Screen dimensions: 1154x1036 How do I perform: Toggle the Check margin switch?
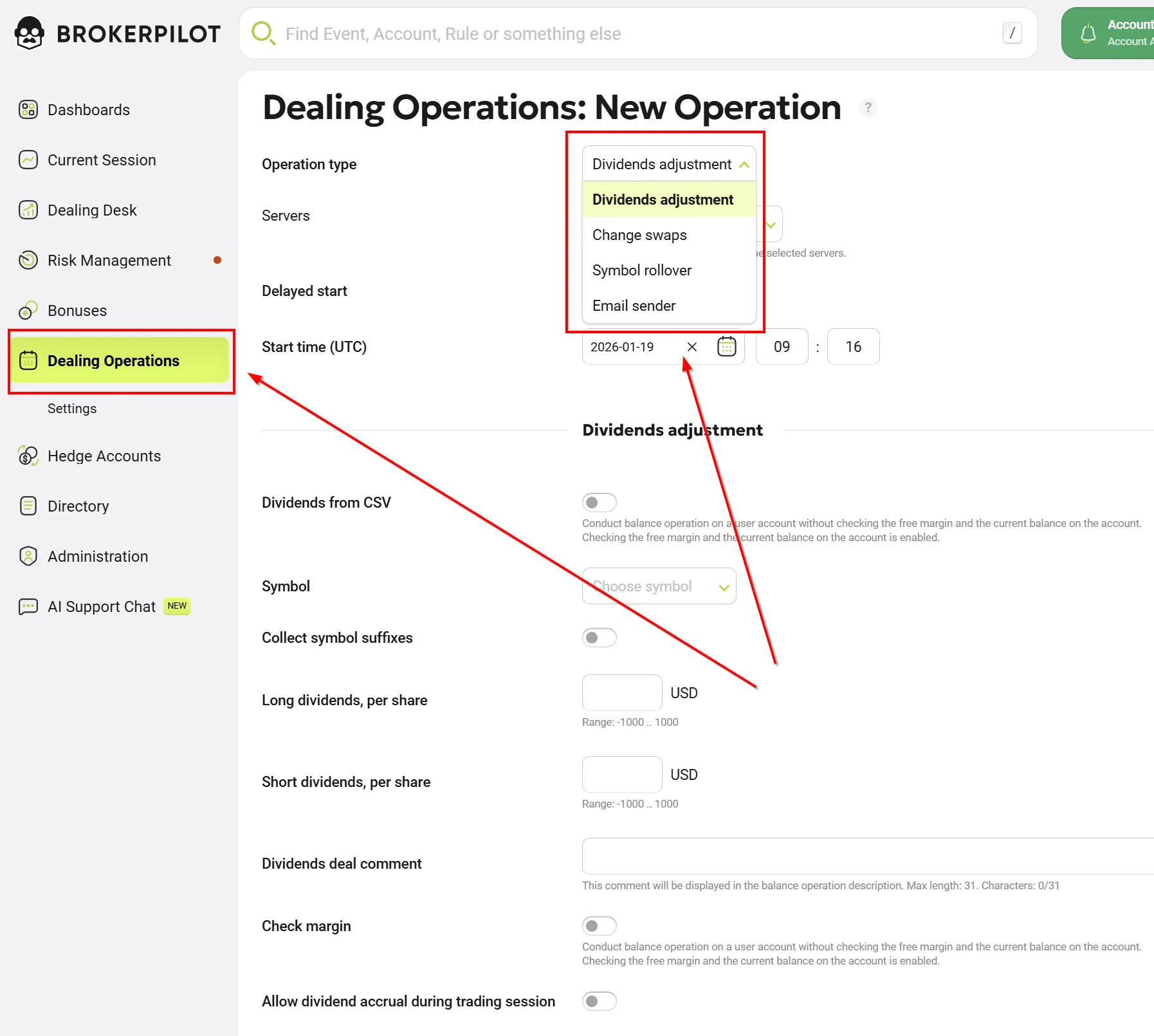(599, 926)
